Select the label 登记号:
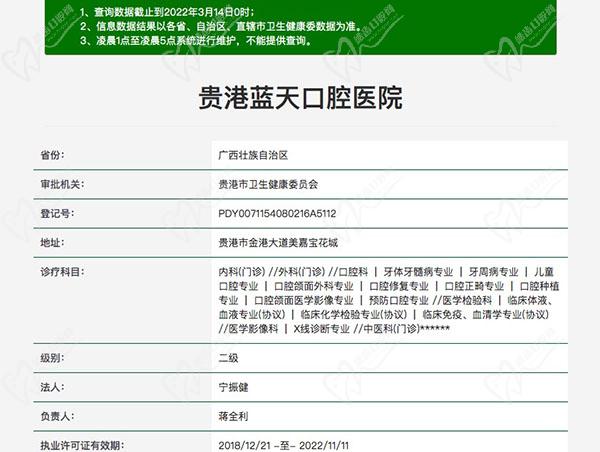 [57, 213]
